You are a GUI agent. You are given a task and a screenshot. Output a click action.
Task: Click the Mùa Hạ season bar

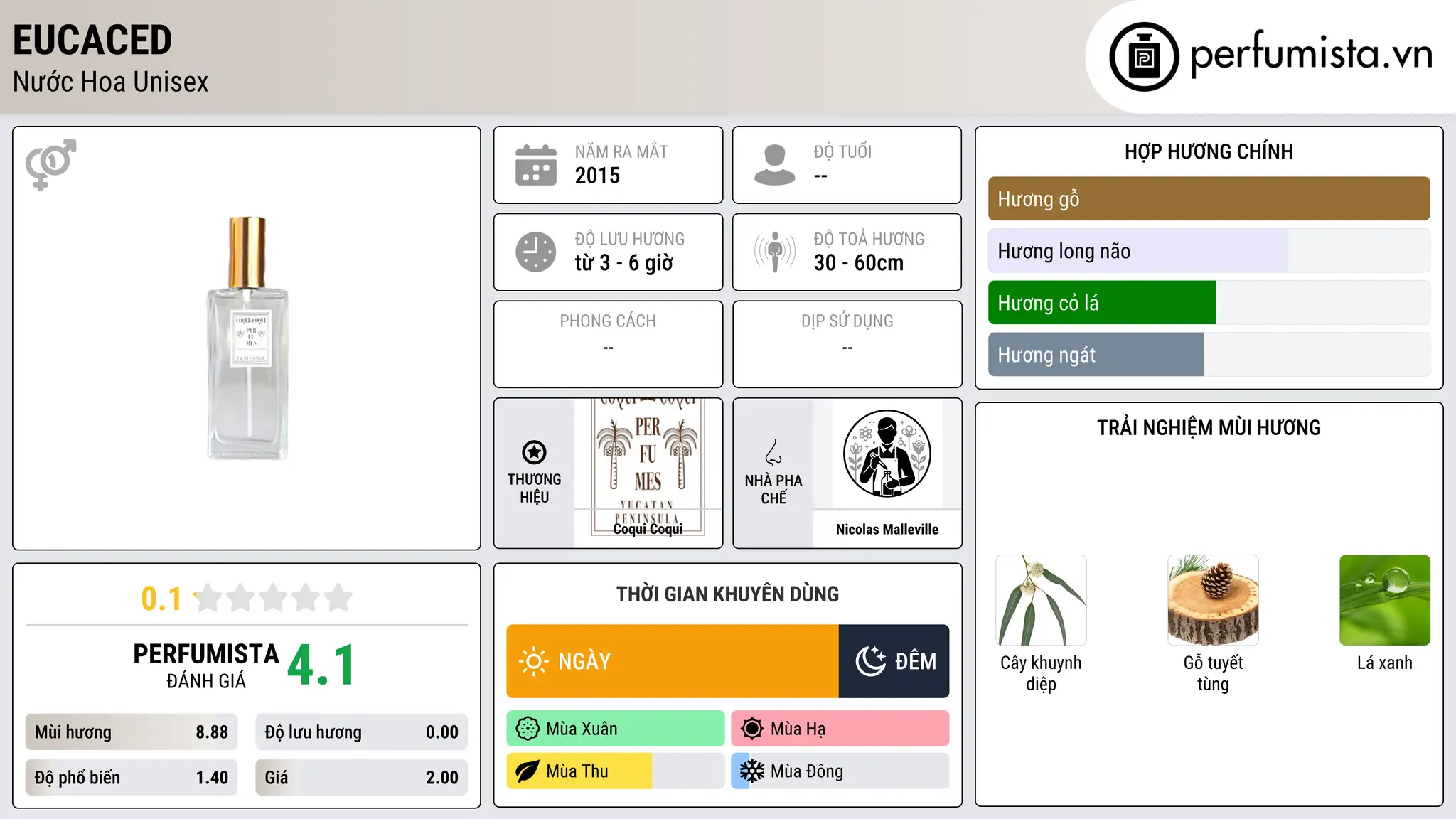840,729
